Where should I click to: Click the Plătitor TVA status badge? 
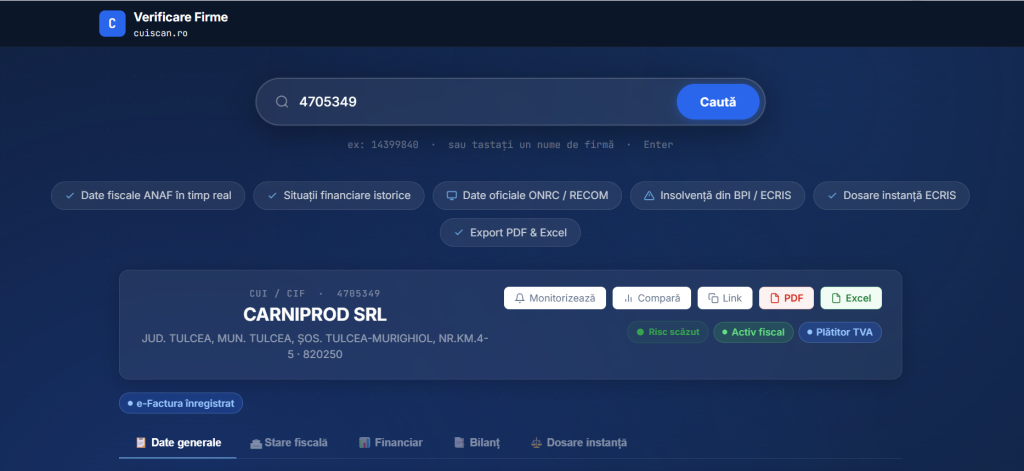[x=840, y=332]
